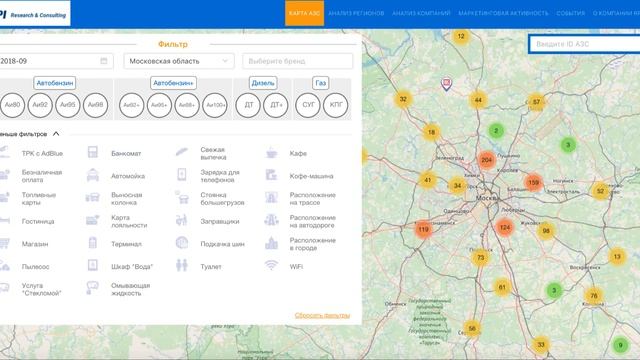
Task: Toggle the КПГ gas filter
Action: click(336, 105)
